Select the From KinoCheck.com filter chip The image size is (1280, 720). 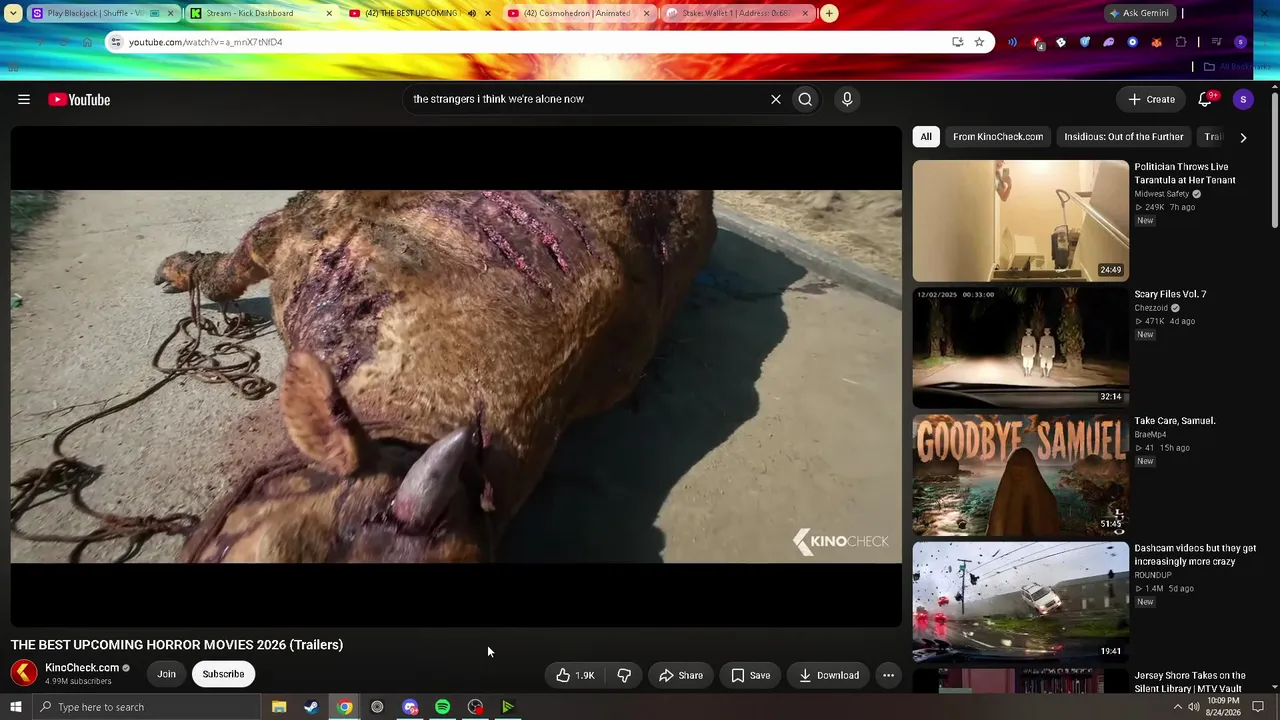998,137
